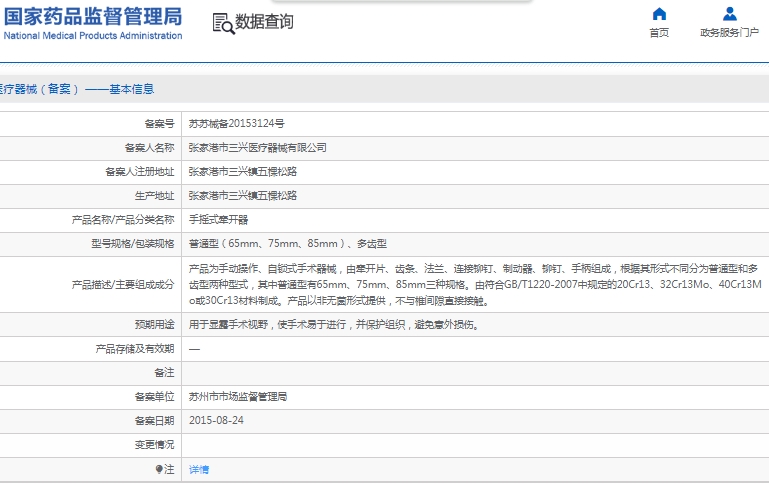Select product name 手摇式牵开器

218,220
